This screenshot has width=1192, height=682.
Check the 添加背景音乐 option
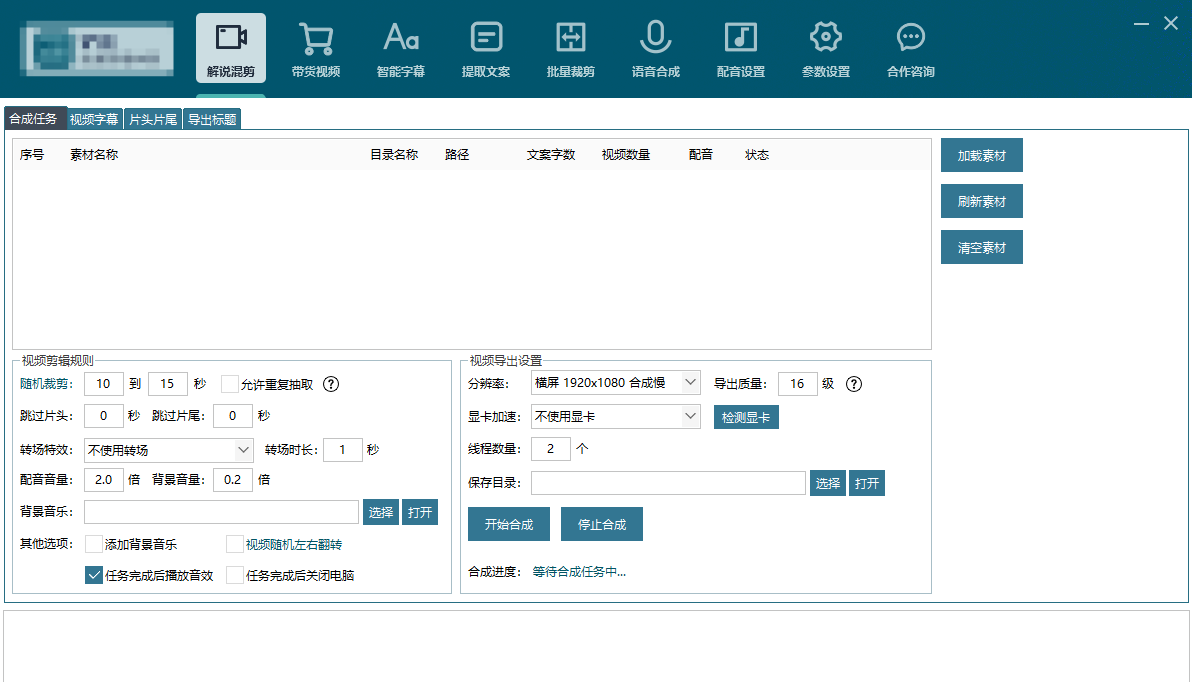coord(94,544)
